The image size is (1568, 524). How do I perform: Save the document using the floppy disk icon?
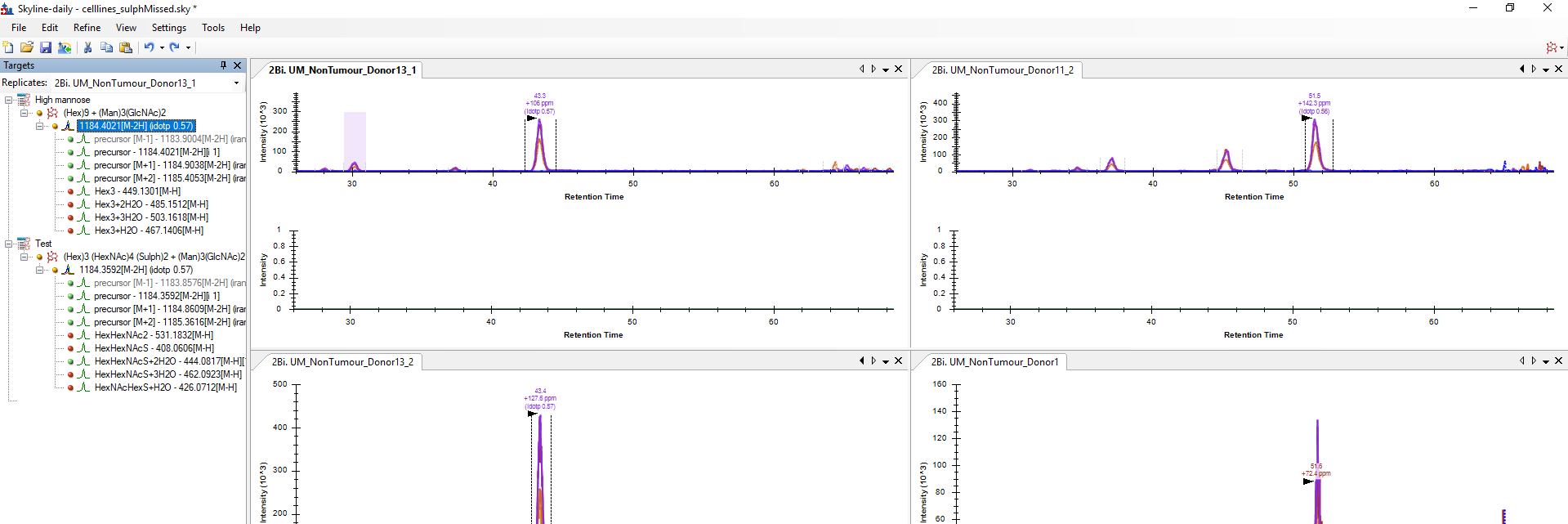point(46,47)
